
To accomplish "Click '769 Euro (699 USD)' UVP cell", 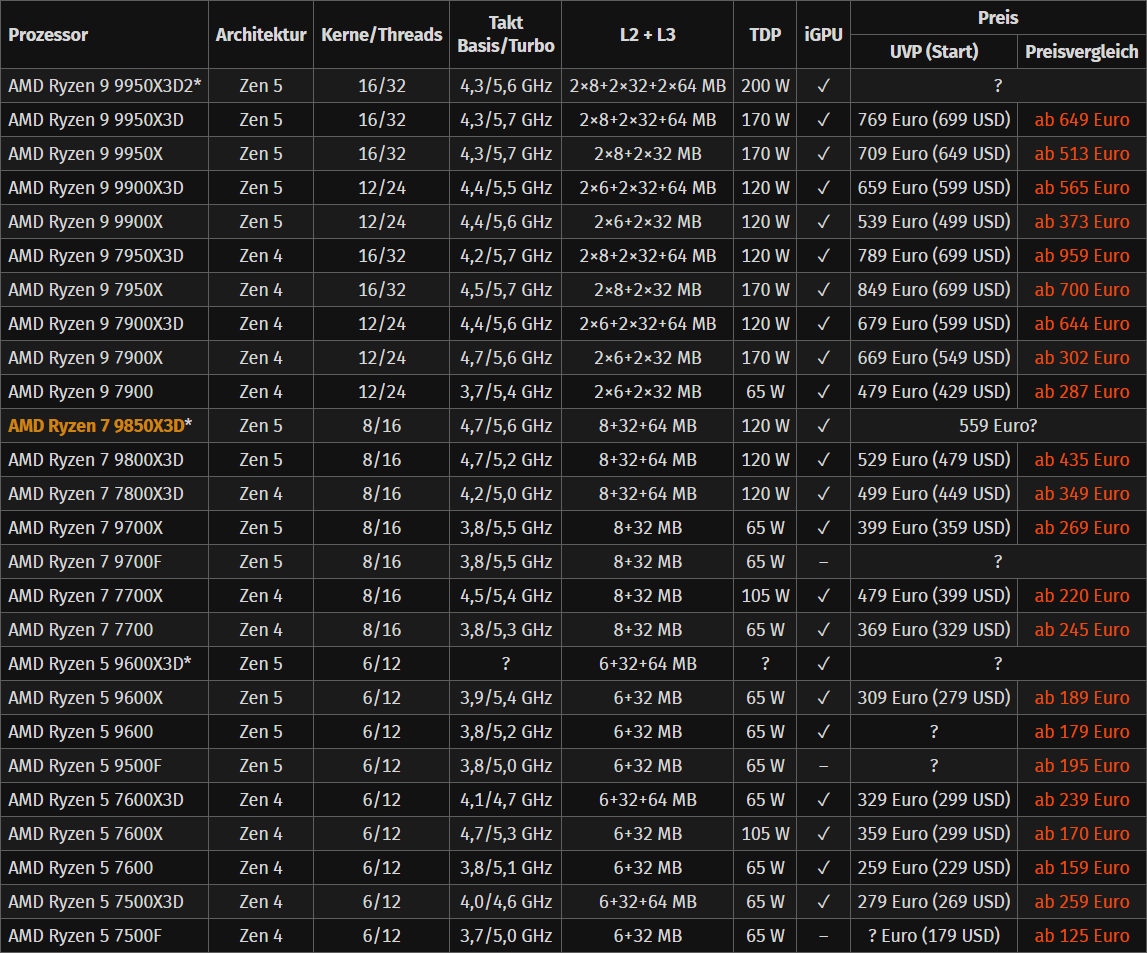I will coord(933,120).
